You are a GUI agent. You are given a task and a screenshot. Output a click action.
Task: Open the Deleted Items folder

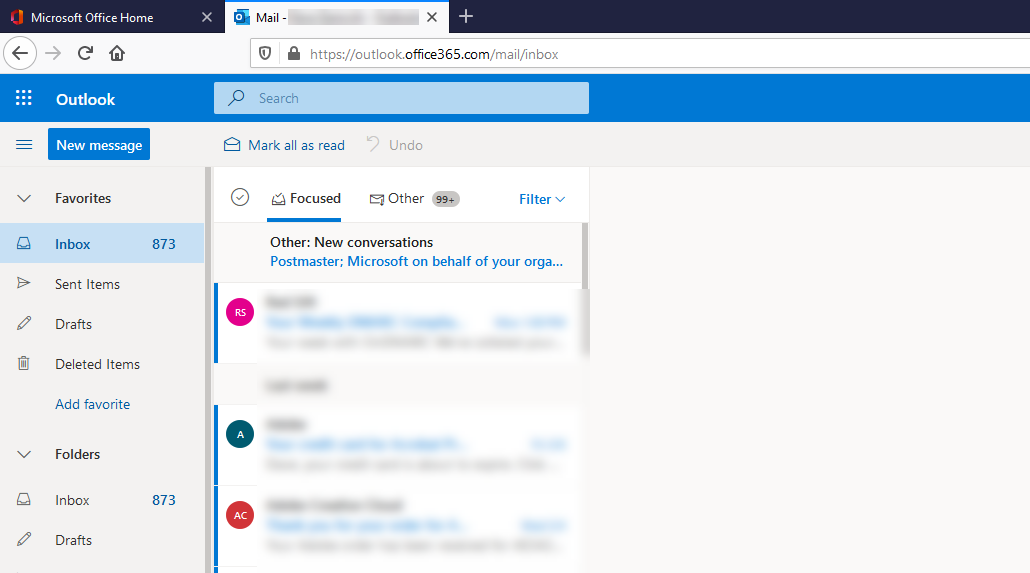(102, 364)
